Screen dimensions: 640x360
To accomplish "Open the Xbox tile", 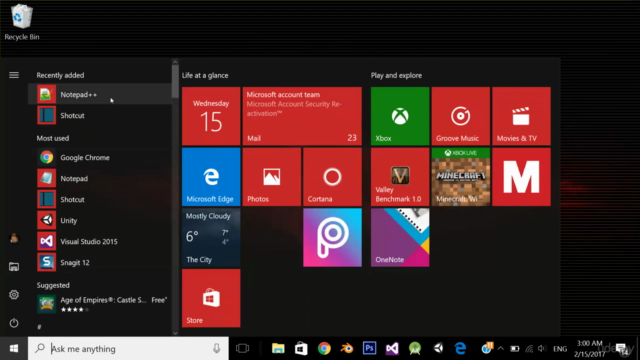I will click(x=400, y=116).
